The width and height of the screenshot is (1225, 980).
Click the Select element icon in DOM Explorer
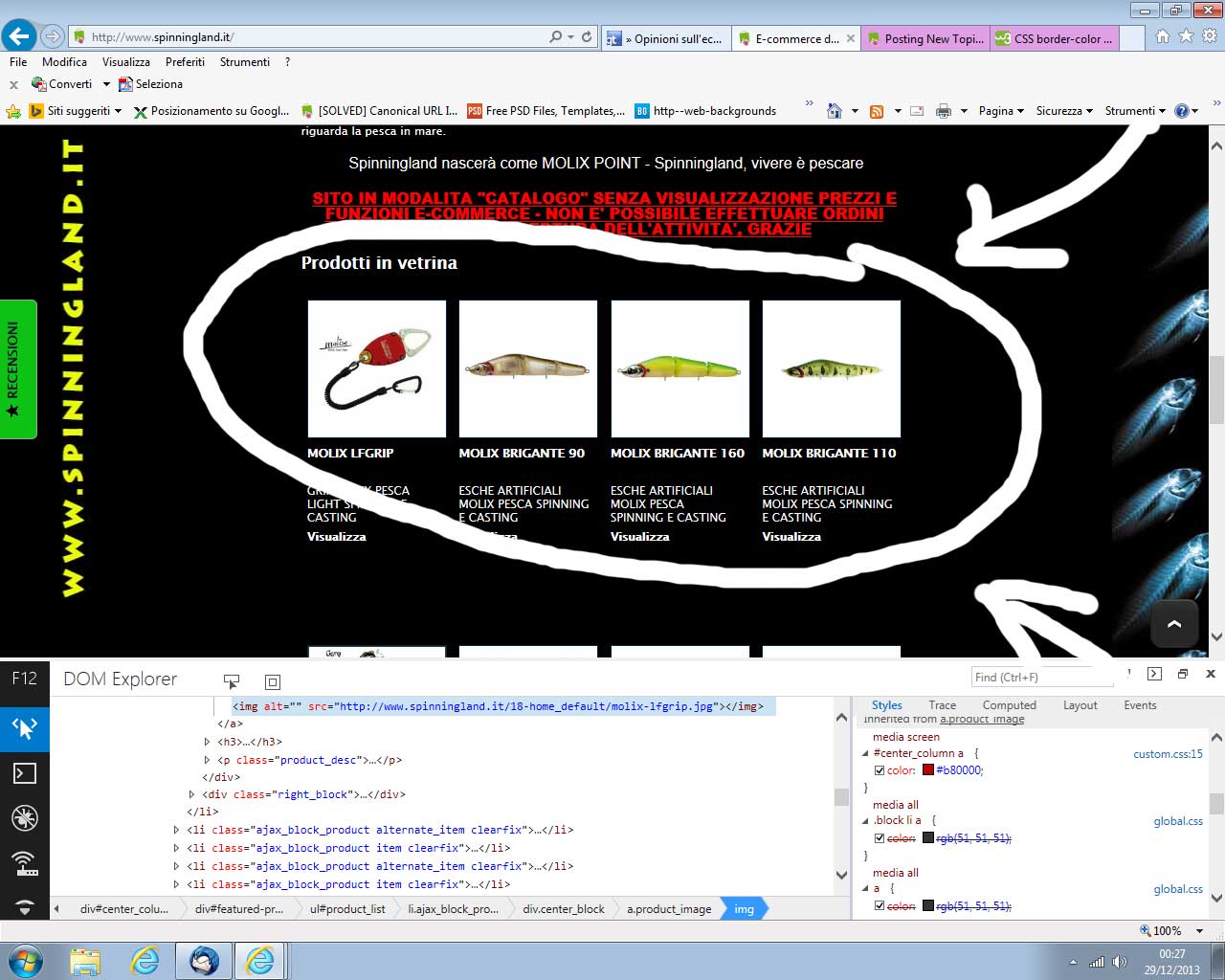[231, 681]
